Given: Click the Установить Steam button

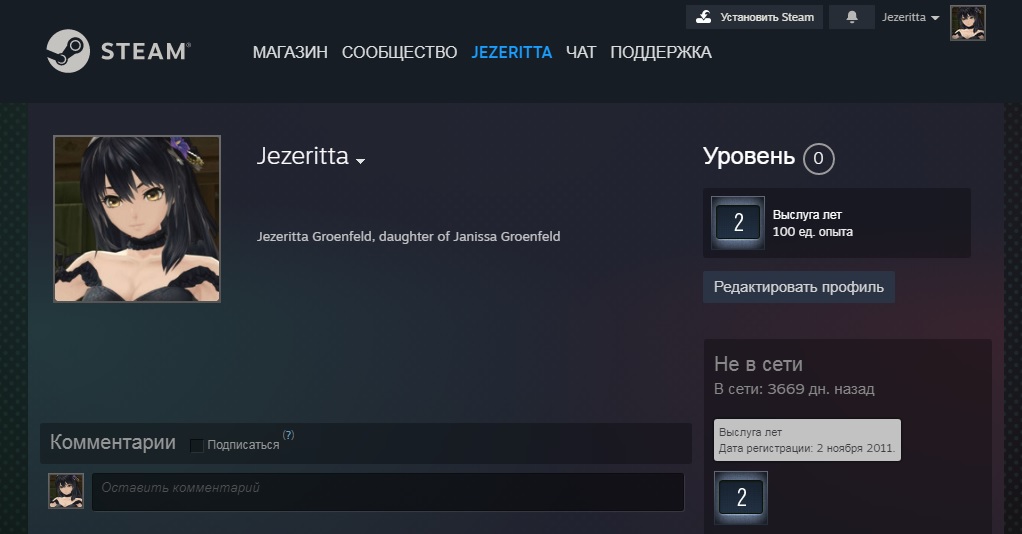Looking at the screenshot, I should [754, 17].
